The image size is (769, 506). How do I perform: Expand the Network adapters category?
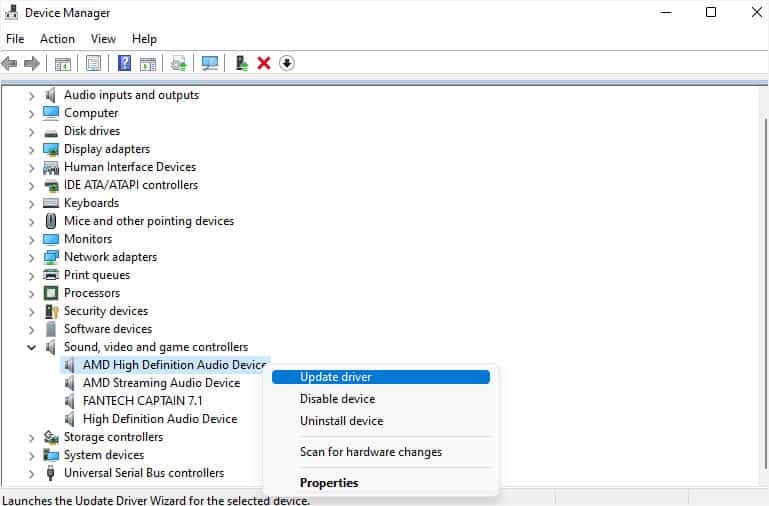point(31,258)
